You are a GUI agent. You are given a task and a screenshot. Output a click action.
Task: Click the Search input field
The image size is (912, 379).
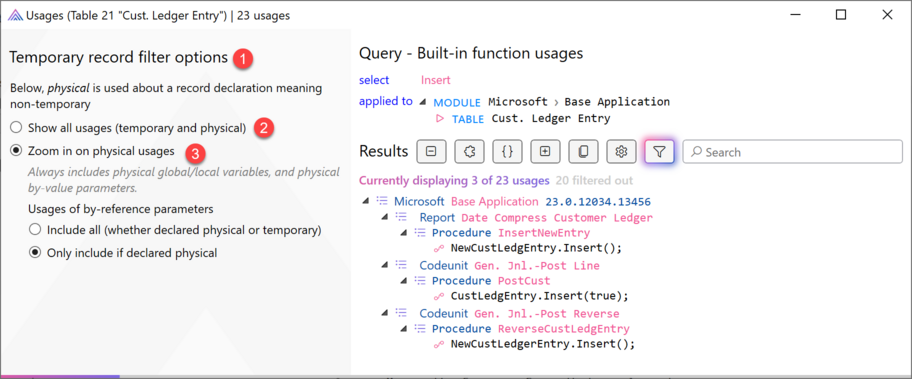pos(792,152)
